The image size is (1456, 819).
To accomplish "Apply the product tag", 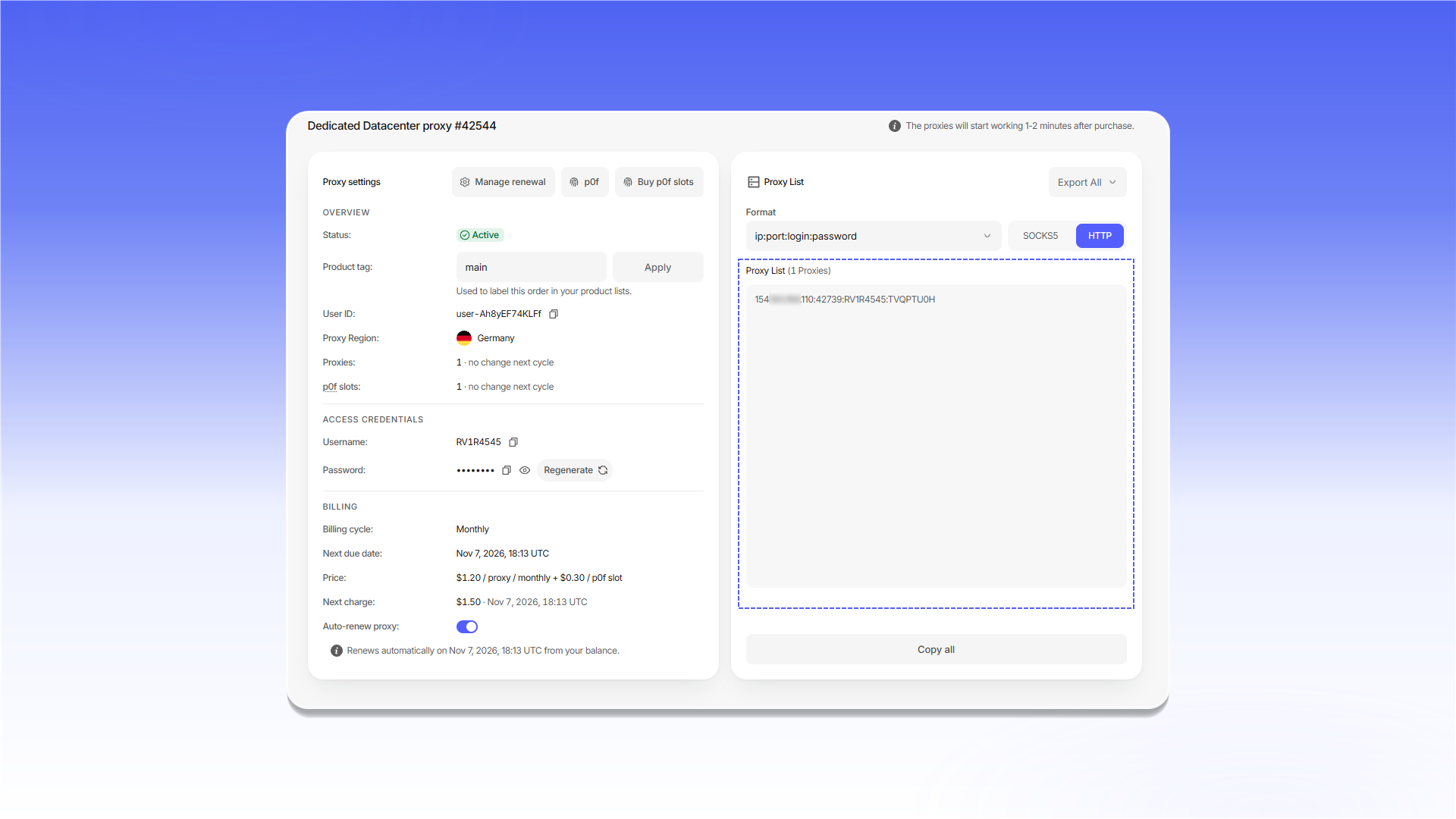I will (658, 267).
